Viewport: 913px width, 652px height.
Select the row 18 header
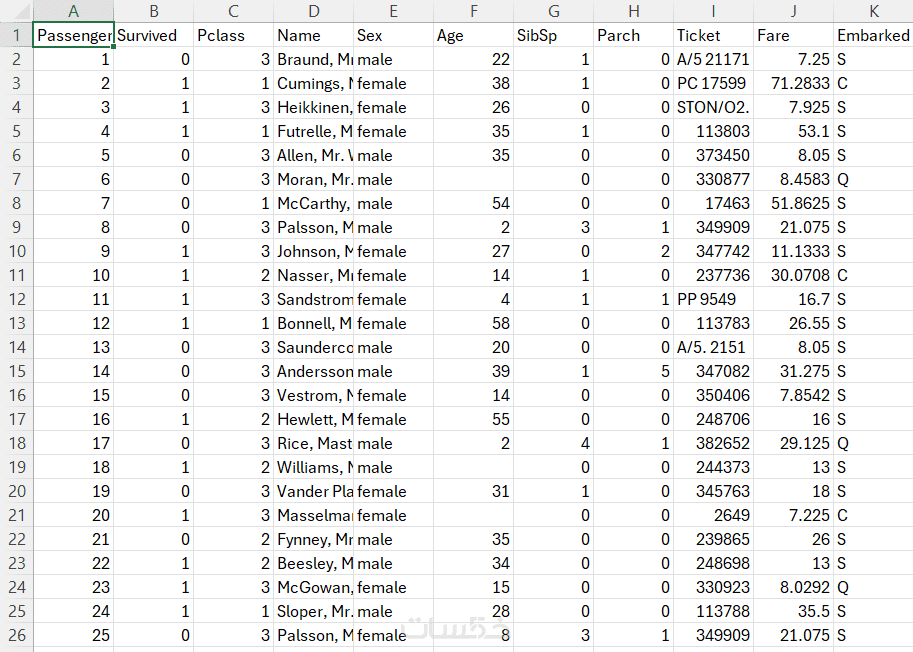coord(16,444)
